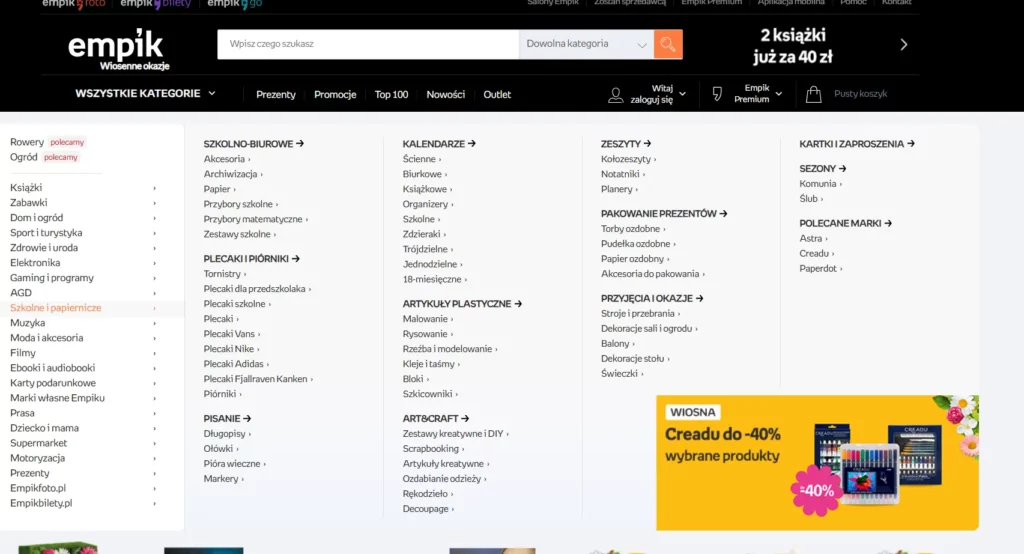
Task: Open the Creadu do -40% banner
Action: 817,462
